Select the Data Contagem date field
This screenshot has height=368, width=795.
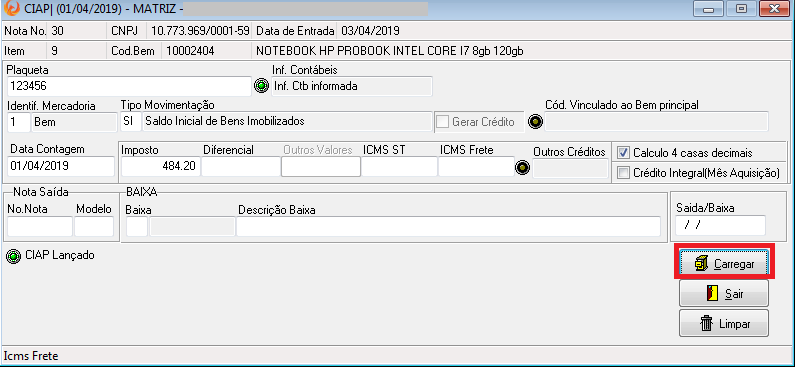[61, 166]
